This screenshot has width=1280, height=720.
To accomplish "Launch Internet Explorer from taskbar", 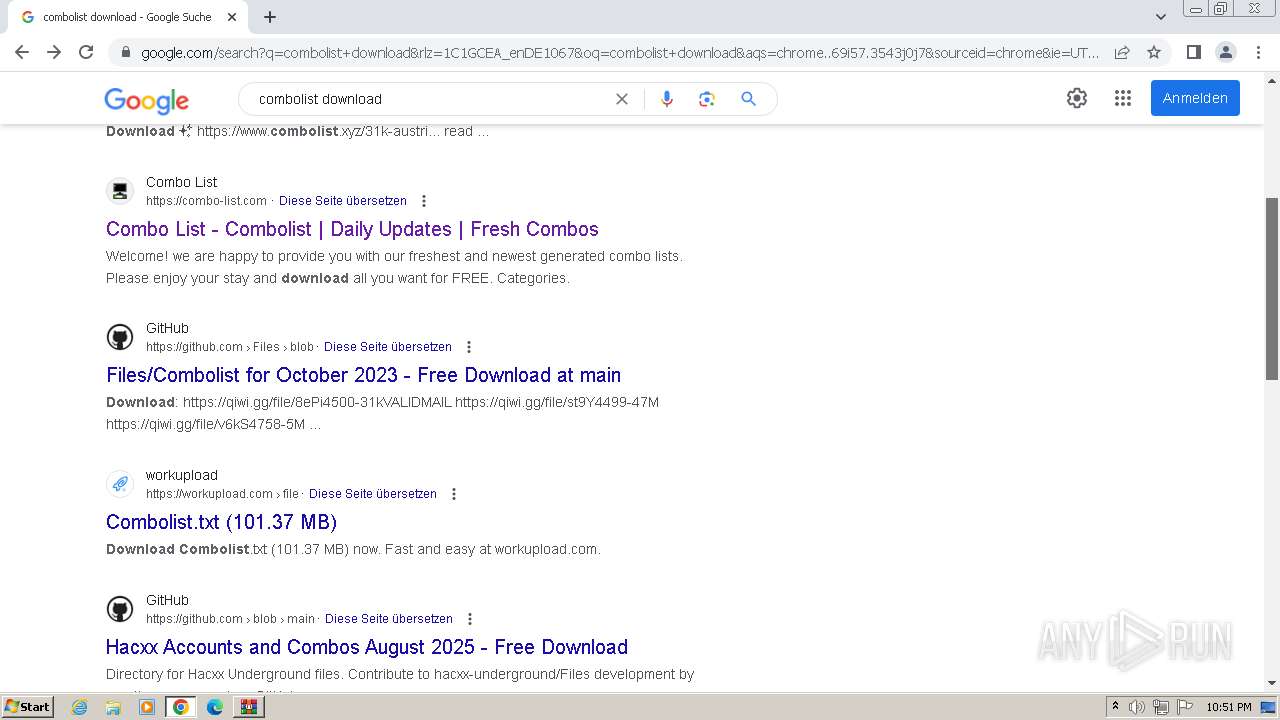I will point(80,707).
